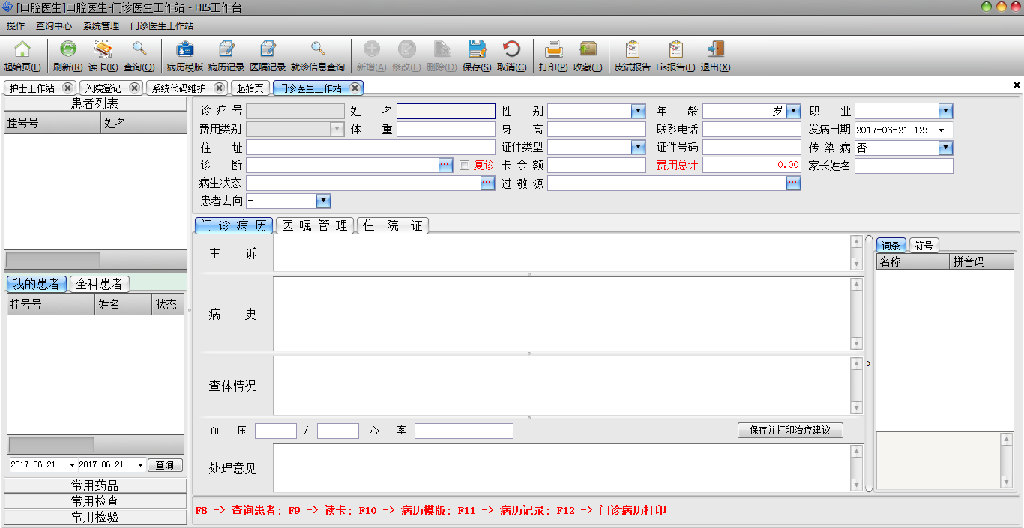Select the 门诊病历 tab
Screen dimensions: 1024x528
coord(234,225)
